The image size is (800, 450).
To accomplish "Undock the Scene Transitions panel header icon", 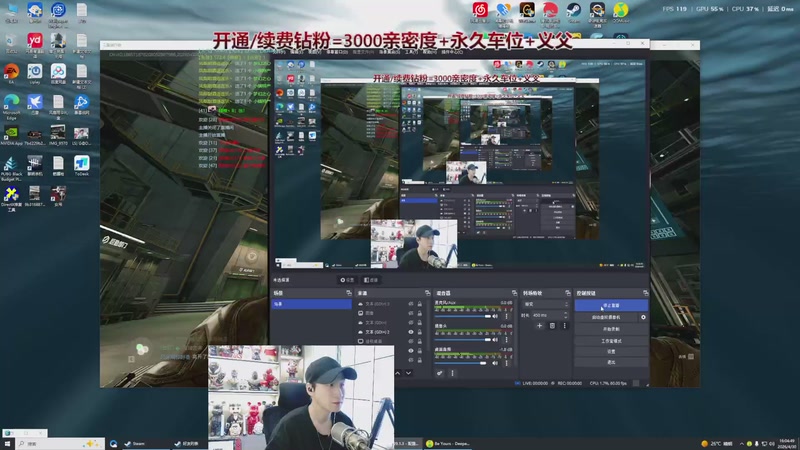I will 568,293.
